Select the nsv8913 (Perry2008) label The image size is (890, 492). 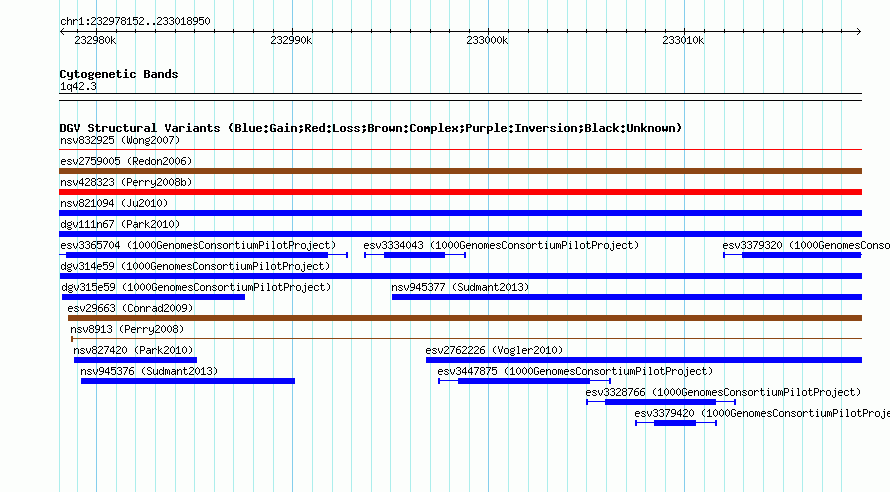click(127, 329)
